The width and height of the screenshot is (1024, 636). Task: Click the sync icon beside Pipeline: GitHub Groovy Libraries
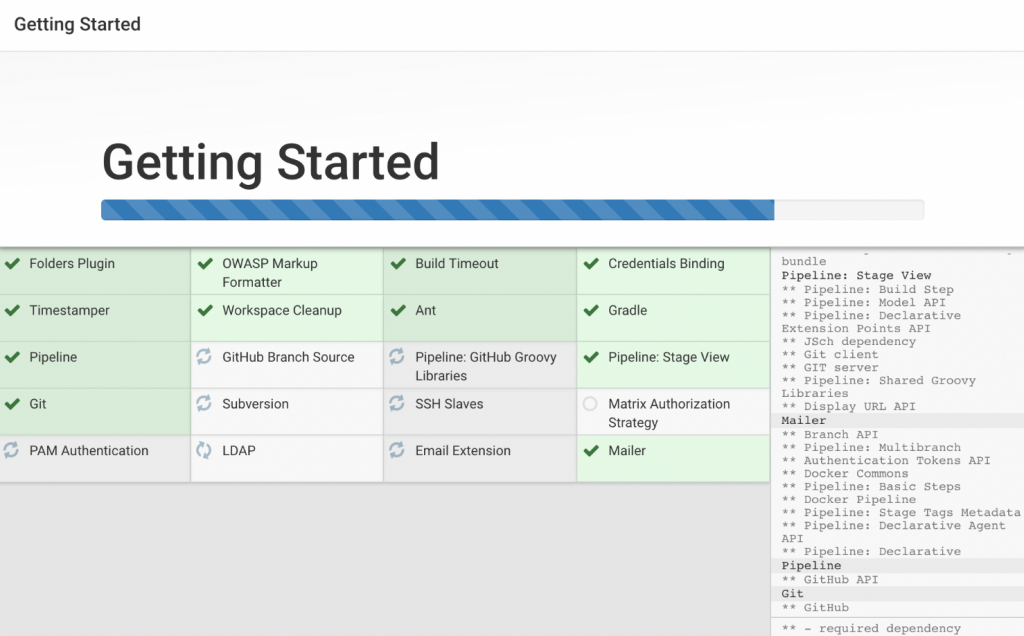click(x=397, y=357)
